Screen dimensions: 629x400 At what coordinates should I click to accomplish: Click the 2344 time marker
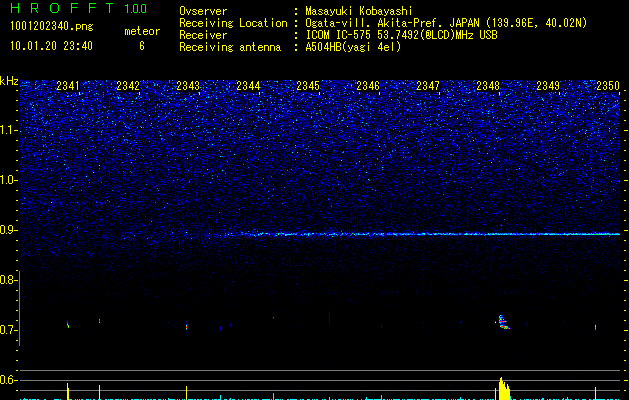tap(248, 86)
